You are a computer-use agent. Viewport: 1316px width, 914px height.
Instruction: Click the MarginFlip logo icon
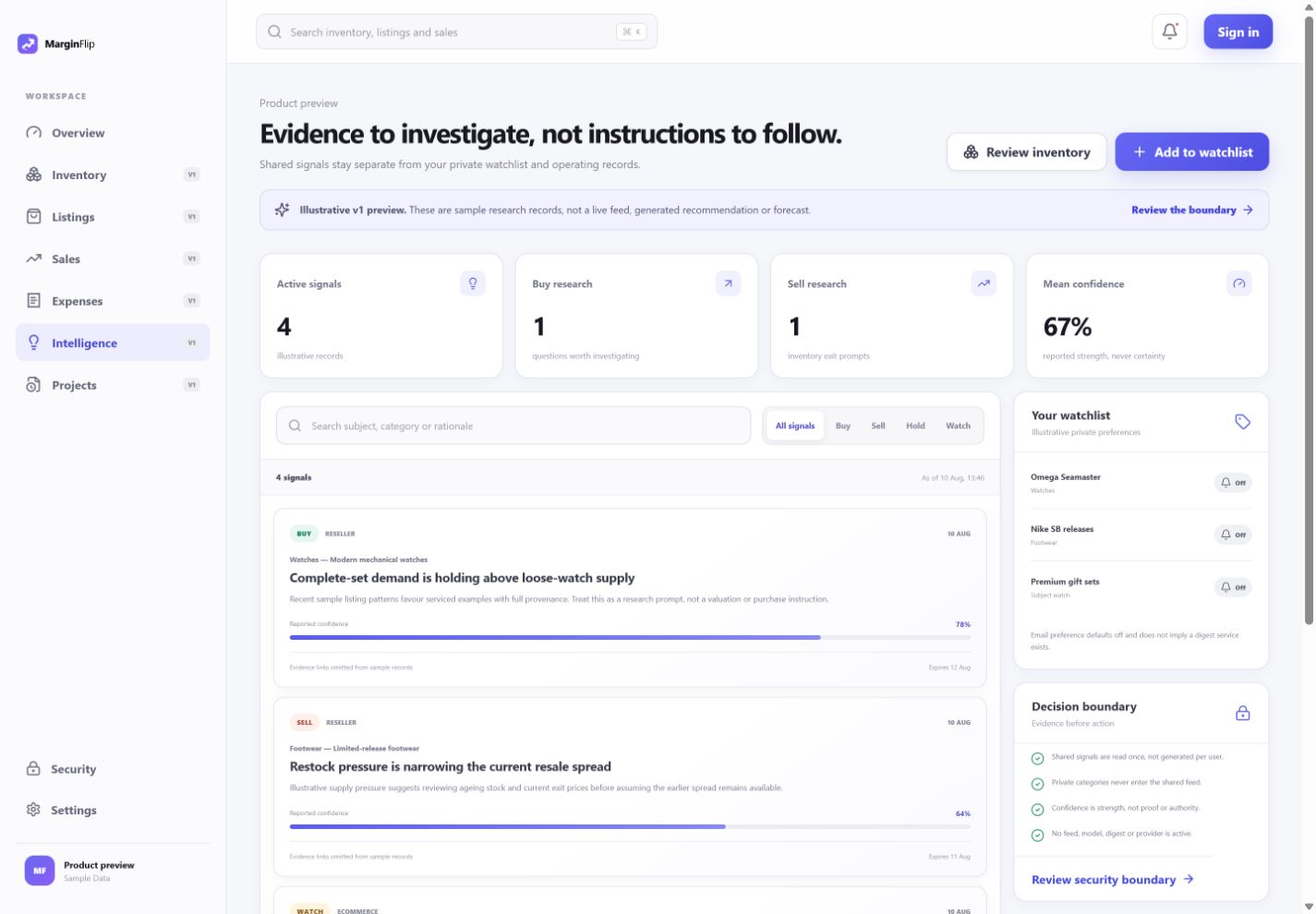28,43
